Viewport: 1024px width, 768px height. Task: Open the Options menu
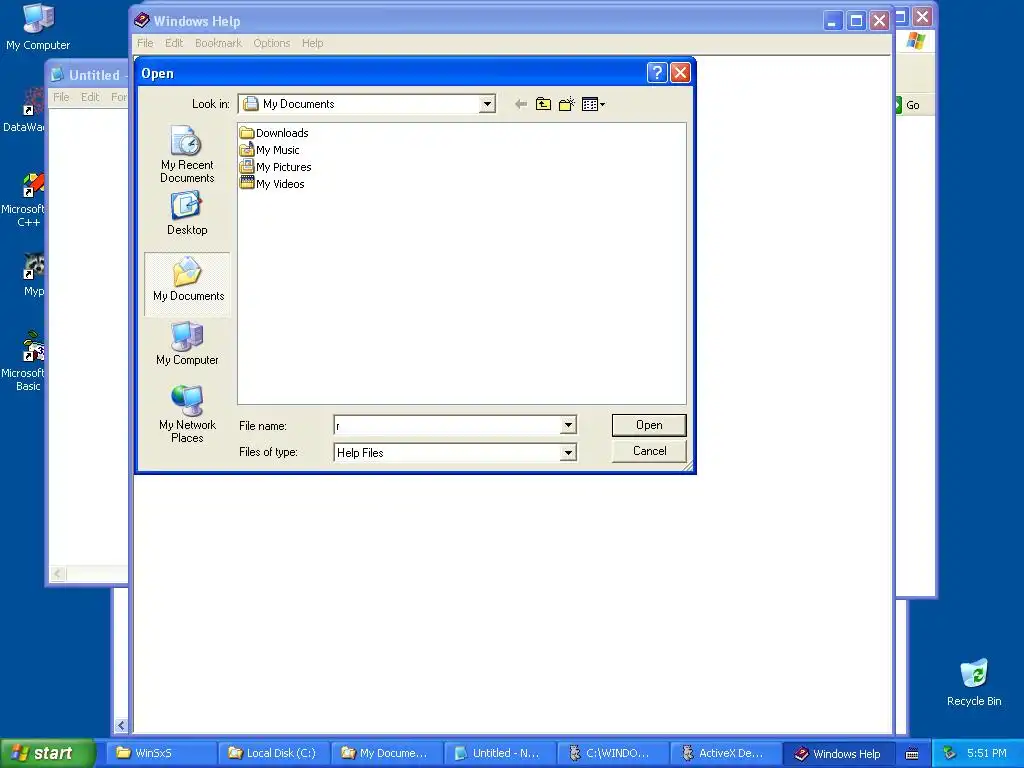point(272,43)
